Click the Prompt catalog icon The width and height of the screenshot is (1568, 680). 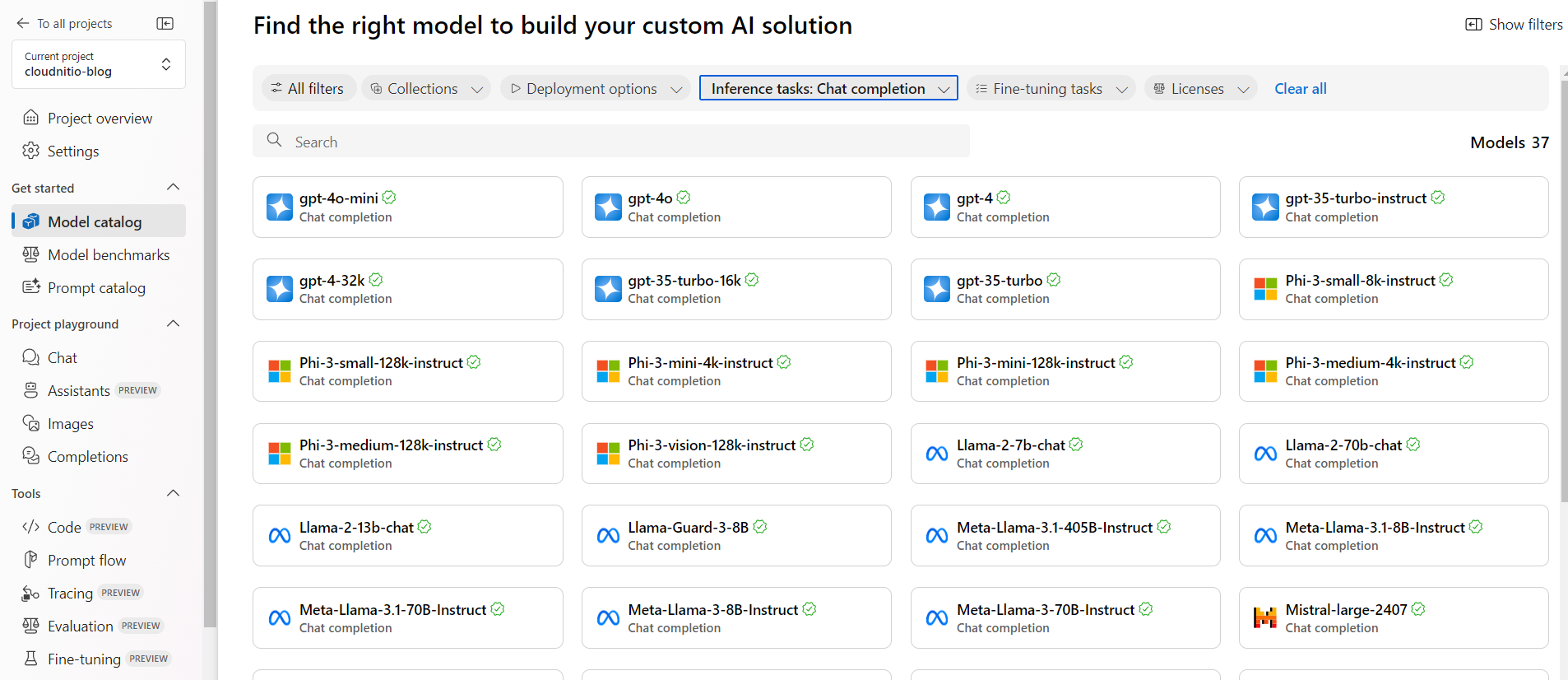click(x=31, y=287)
